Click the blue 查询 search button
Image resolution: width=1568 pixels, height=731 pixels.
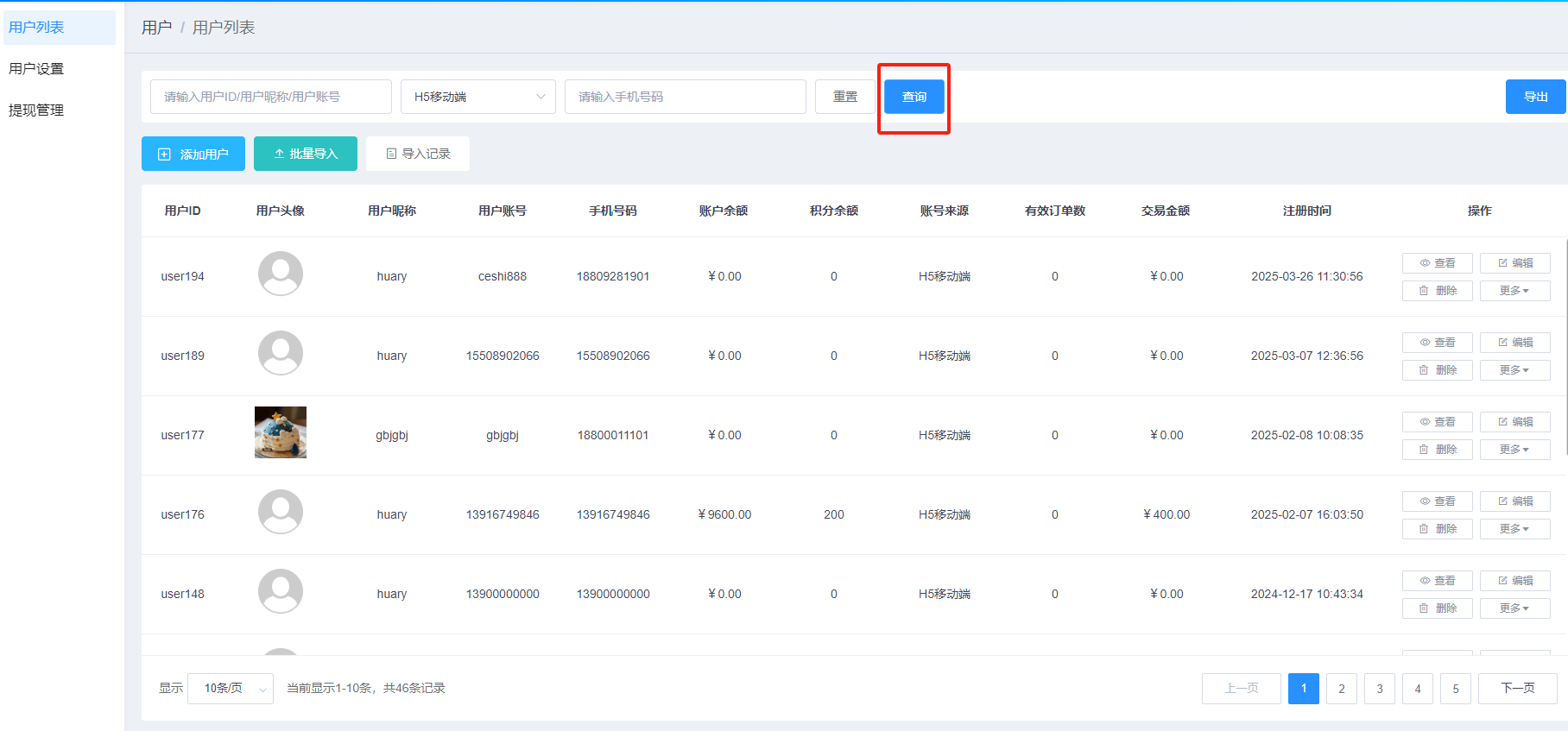[914, 97]
